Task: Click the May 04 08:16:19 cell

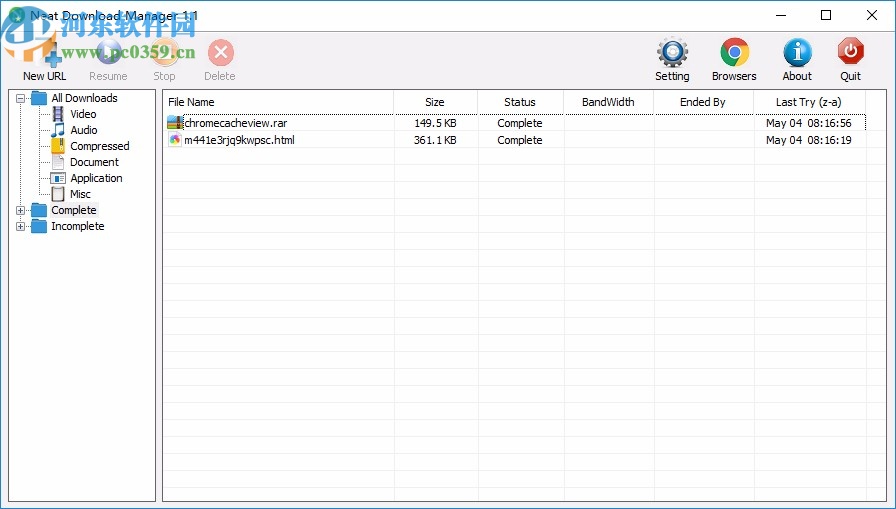Action: [x=809, y=140]
